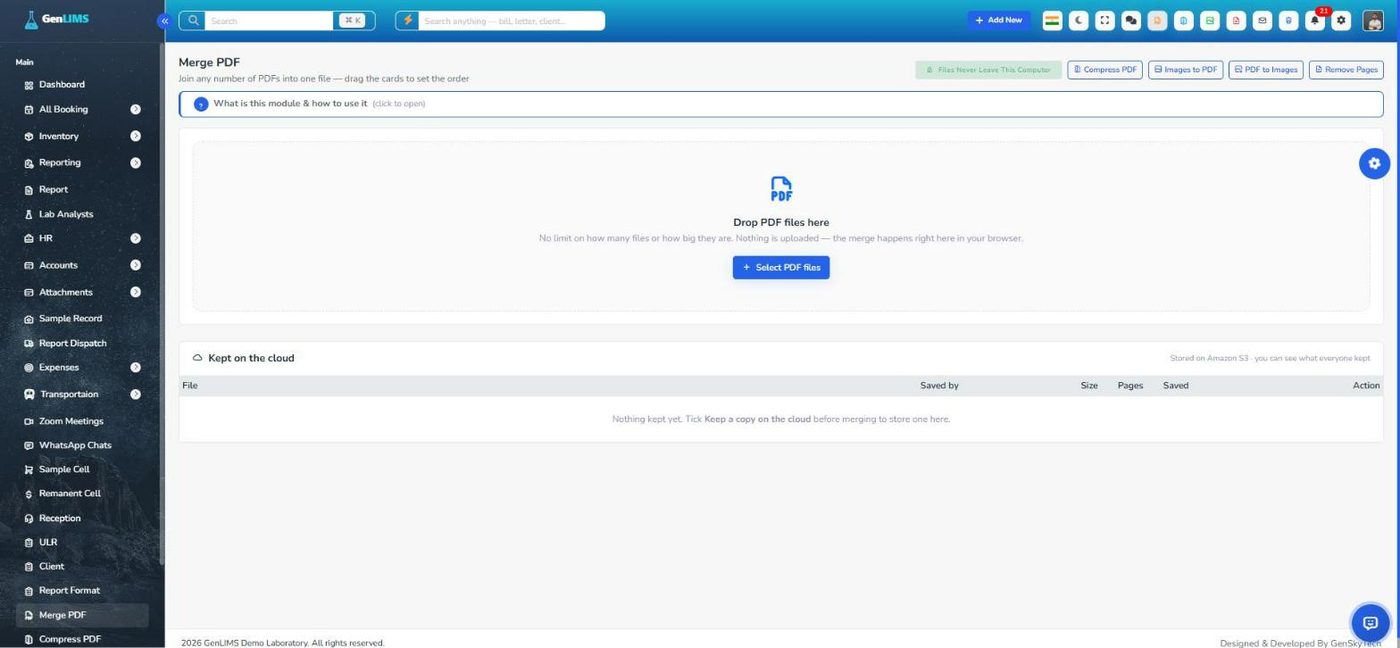
Task: Expand Accounts submenu arrow
Action: tap(135, 265)
